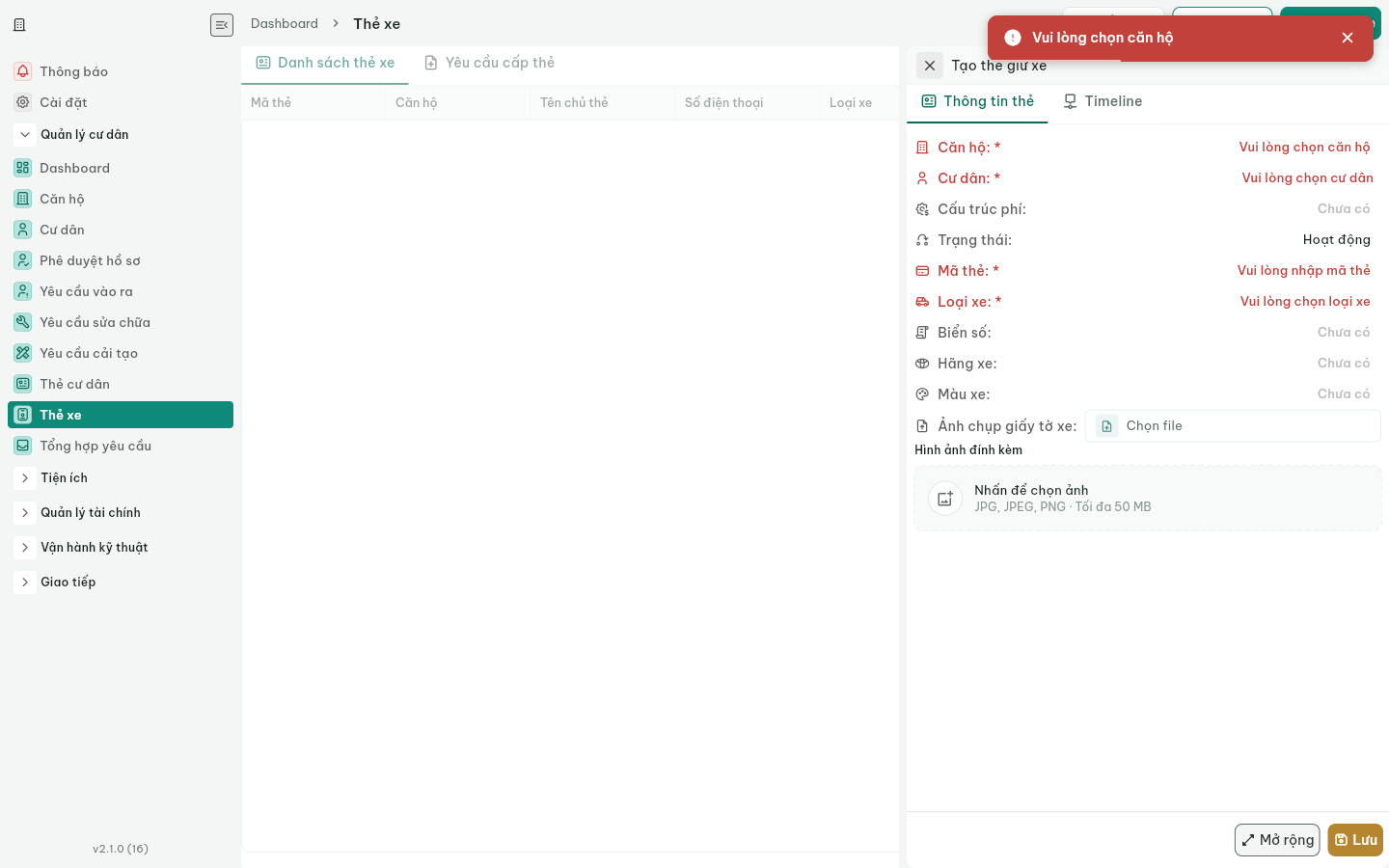Click the Căn hộ building icon in sidebar
The width and height of the screenshot is (1389, 868).
coord(23,199)
